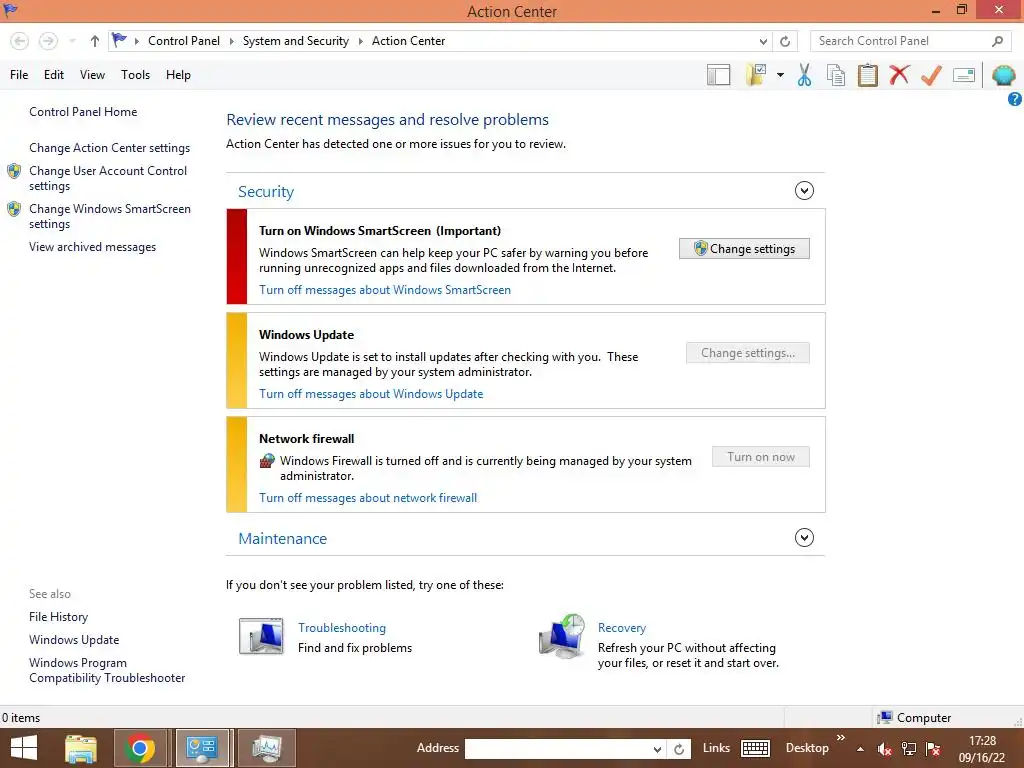This screenshot has width=1024, height=768.
Task: Click the Cut scissors icon
Action: tap(804, 74)
